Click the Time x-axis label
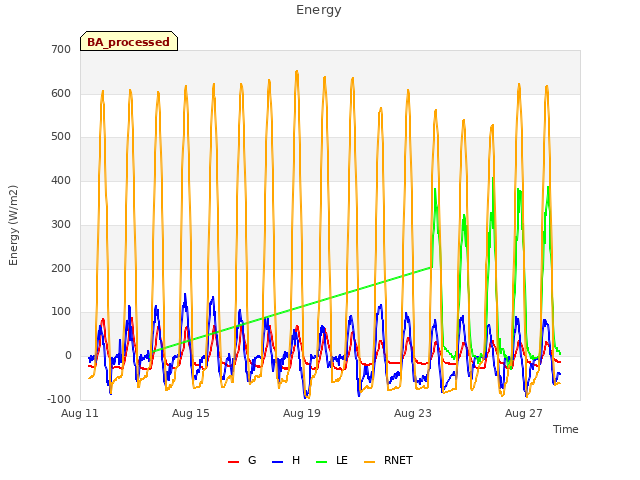640x480 pixels. pos(566,429)
